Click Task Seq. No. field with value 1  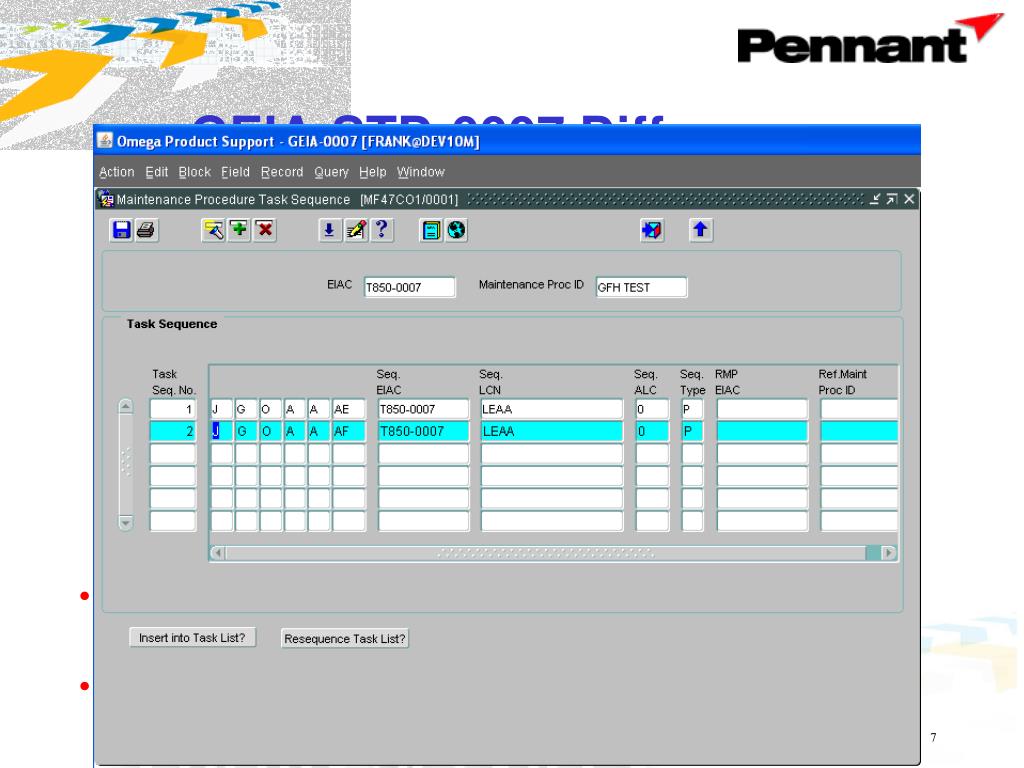tap(173, 409)
